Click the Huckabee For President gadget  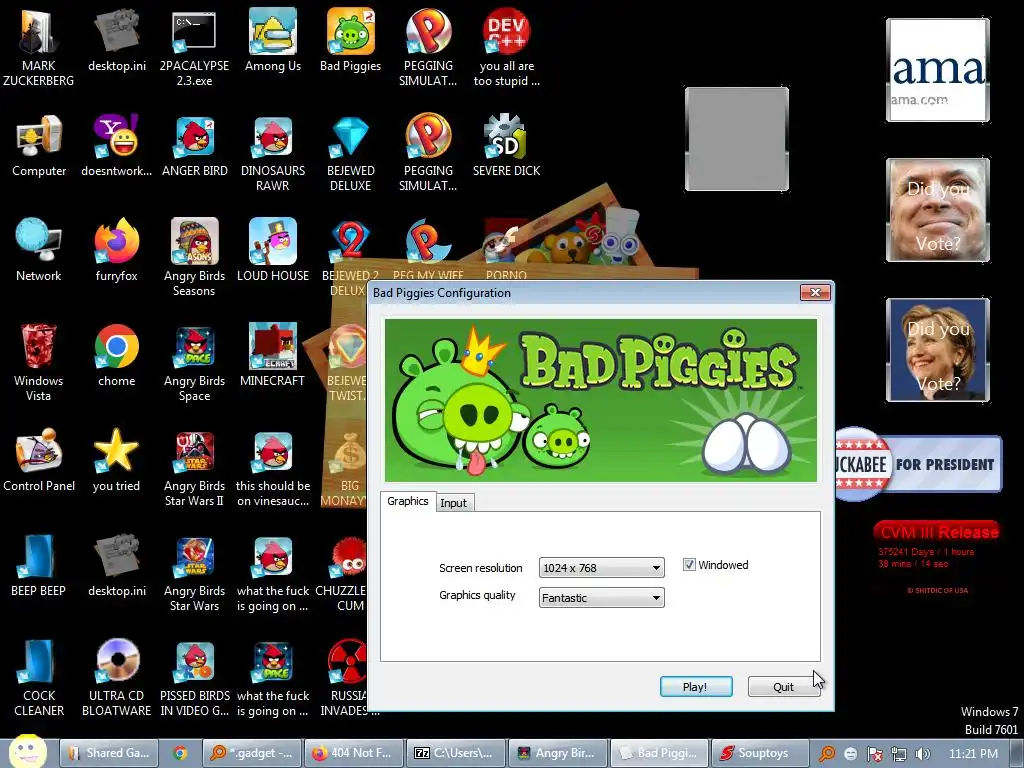pyautogui.click(x=918, y=464)
